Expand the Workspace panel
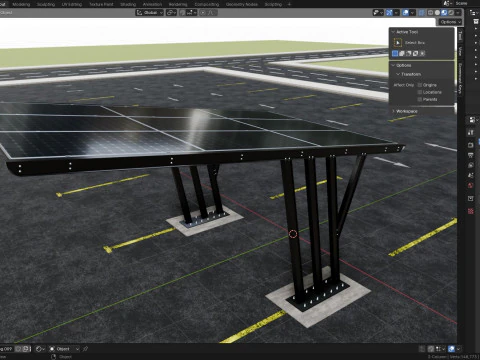 (393, 111)
